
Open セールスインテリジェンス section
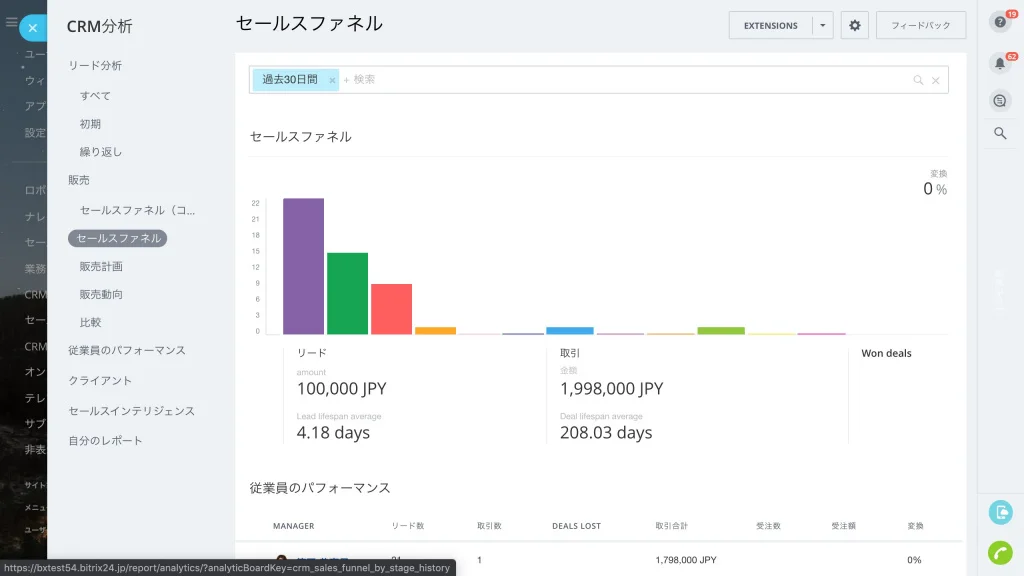(131, 411)
